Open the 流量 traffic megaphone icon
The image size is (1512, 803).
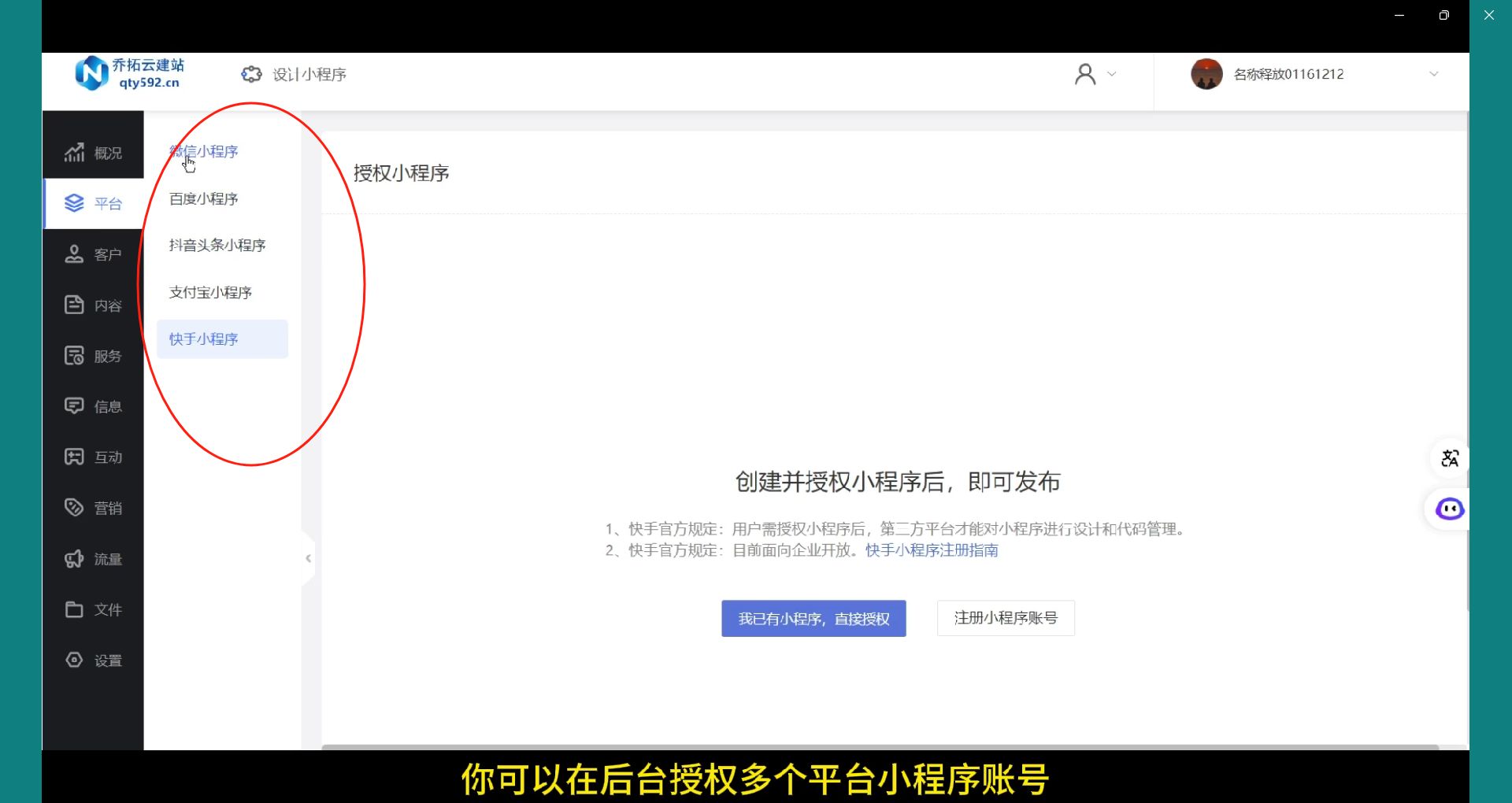(74, 559)
